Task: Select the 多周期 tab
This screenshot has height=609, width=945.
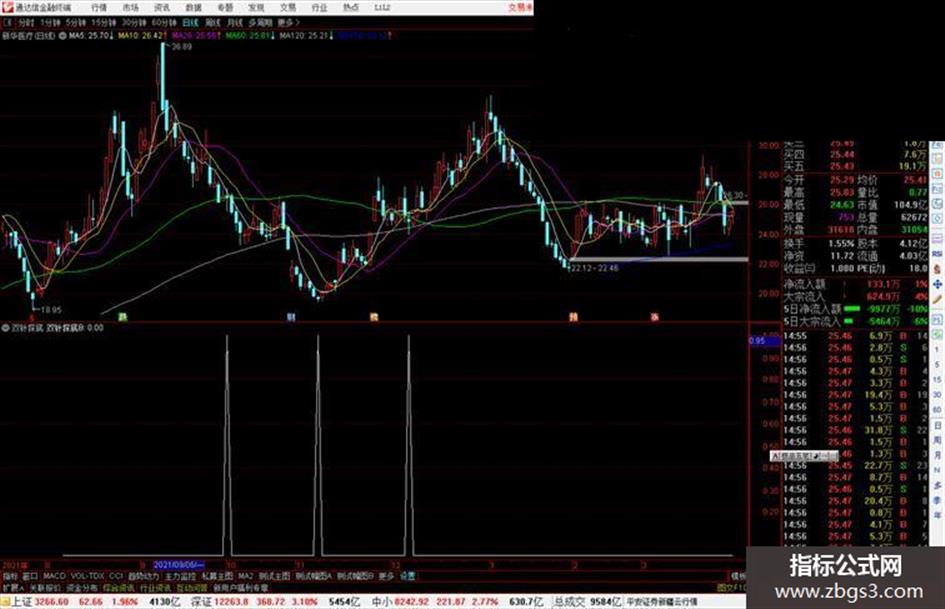Action: tap(260, 22)
